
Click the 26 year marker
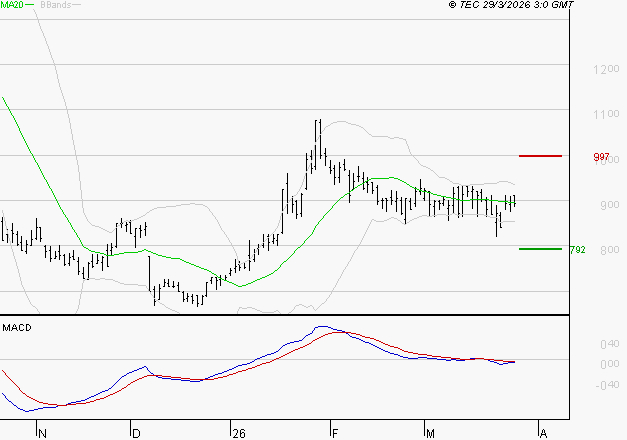pos(239,434)
